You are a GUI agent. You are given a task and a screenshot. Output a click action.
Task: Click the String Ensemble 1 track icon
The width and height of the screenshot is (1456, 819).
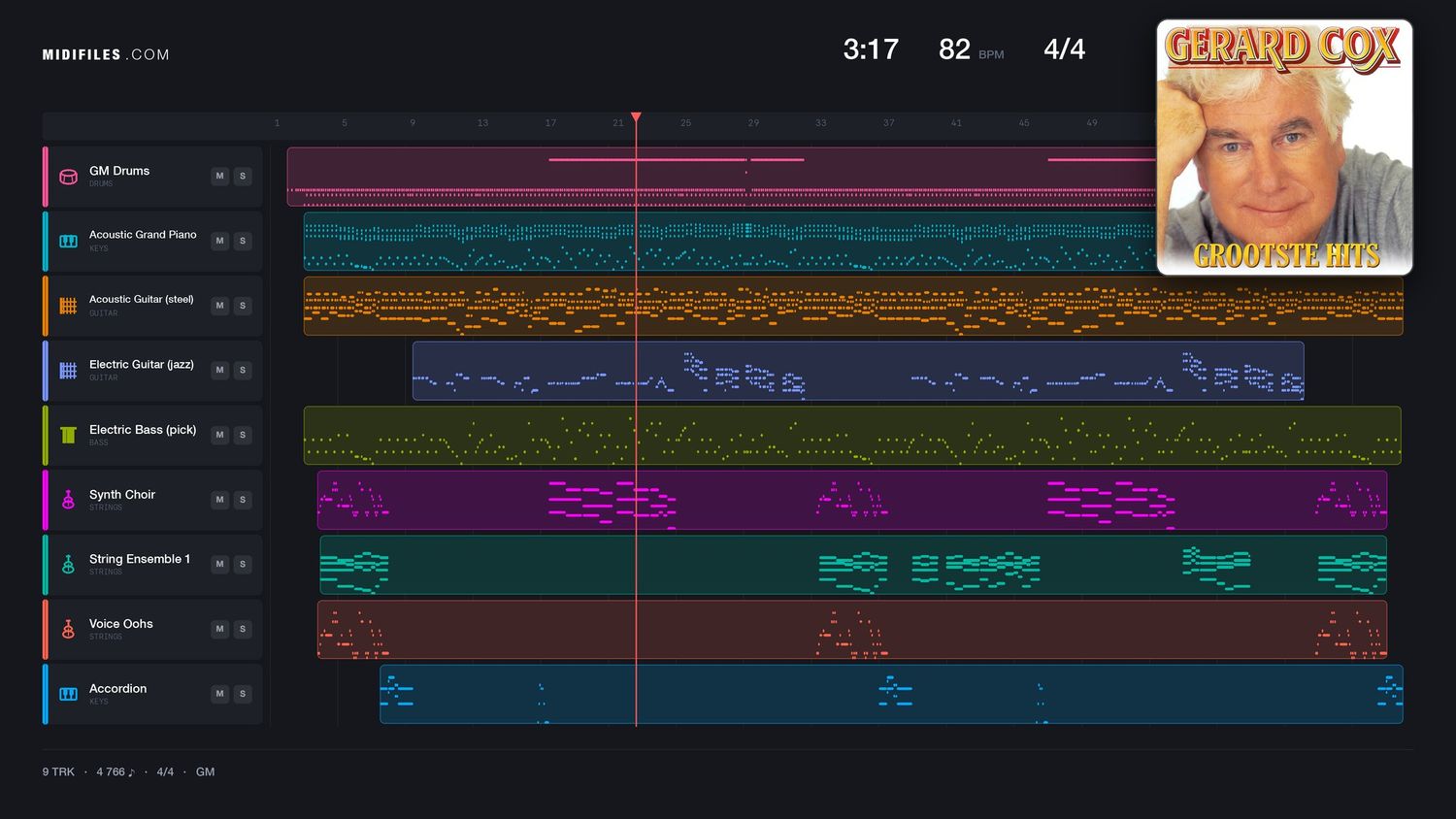68,565
